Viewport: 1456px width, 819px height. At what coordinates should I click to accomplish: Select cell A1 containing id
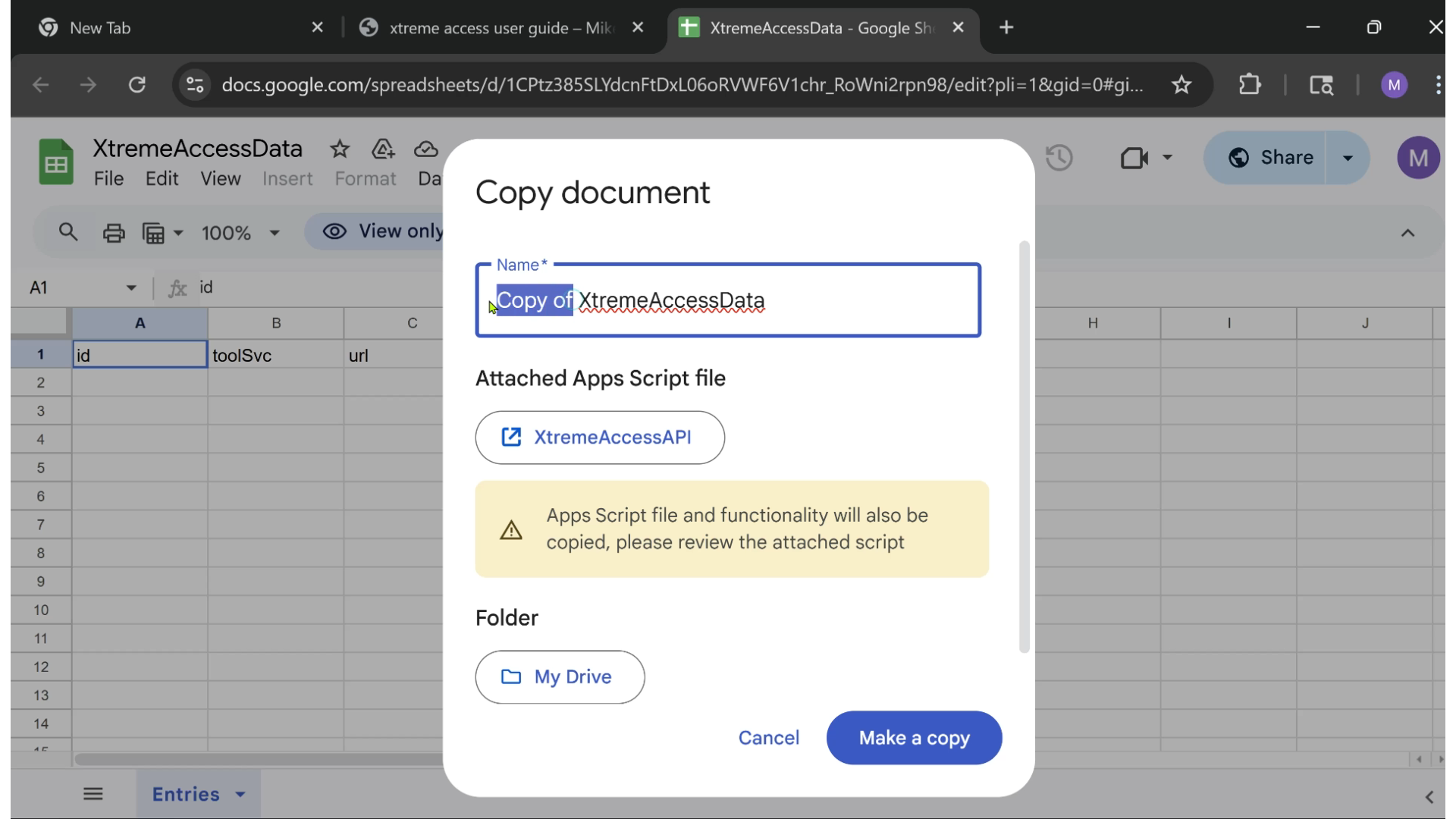140,355
